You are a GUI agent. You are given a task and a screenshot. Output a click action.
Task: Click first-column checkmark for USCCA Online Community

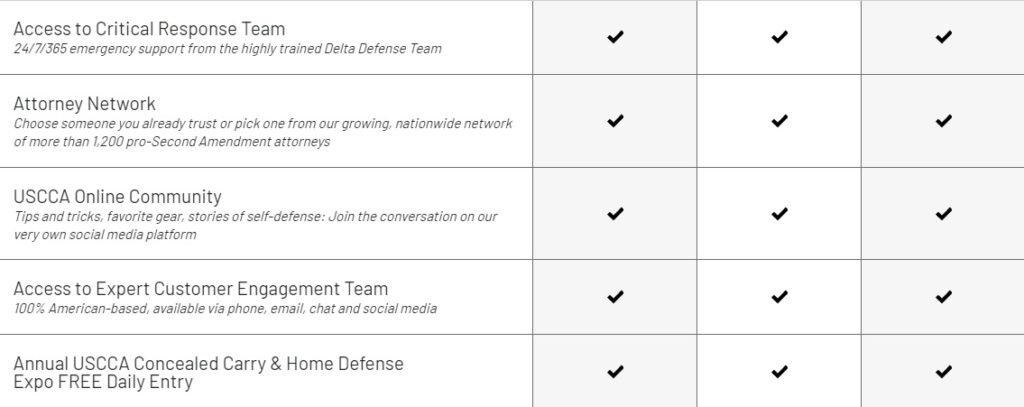(615, 214)
